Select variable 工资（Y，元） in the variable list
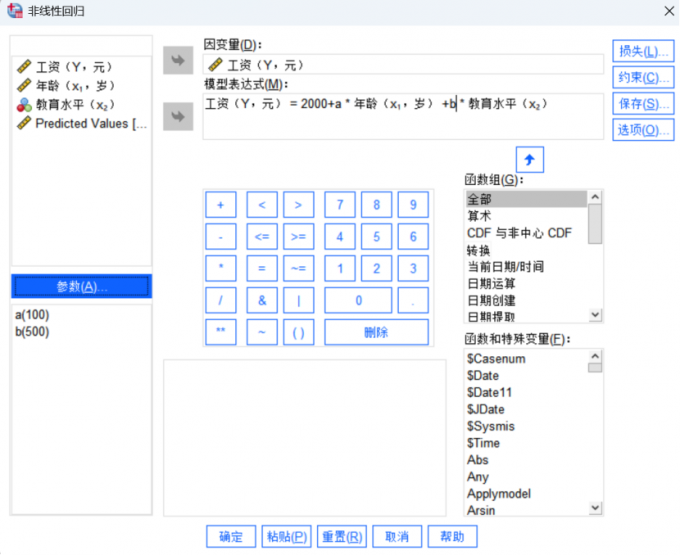 click(82, 67)
